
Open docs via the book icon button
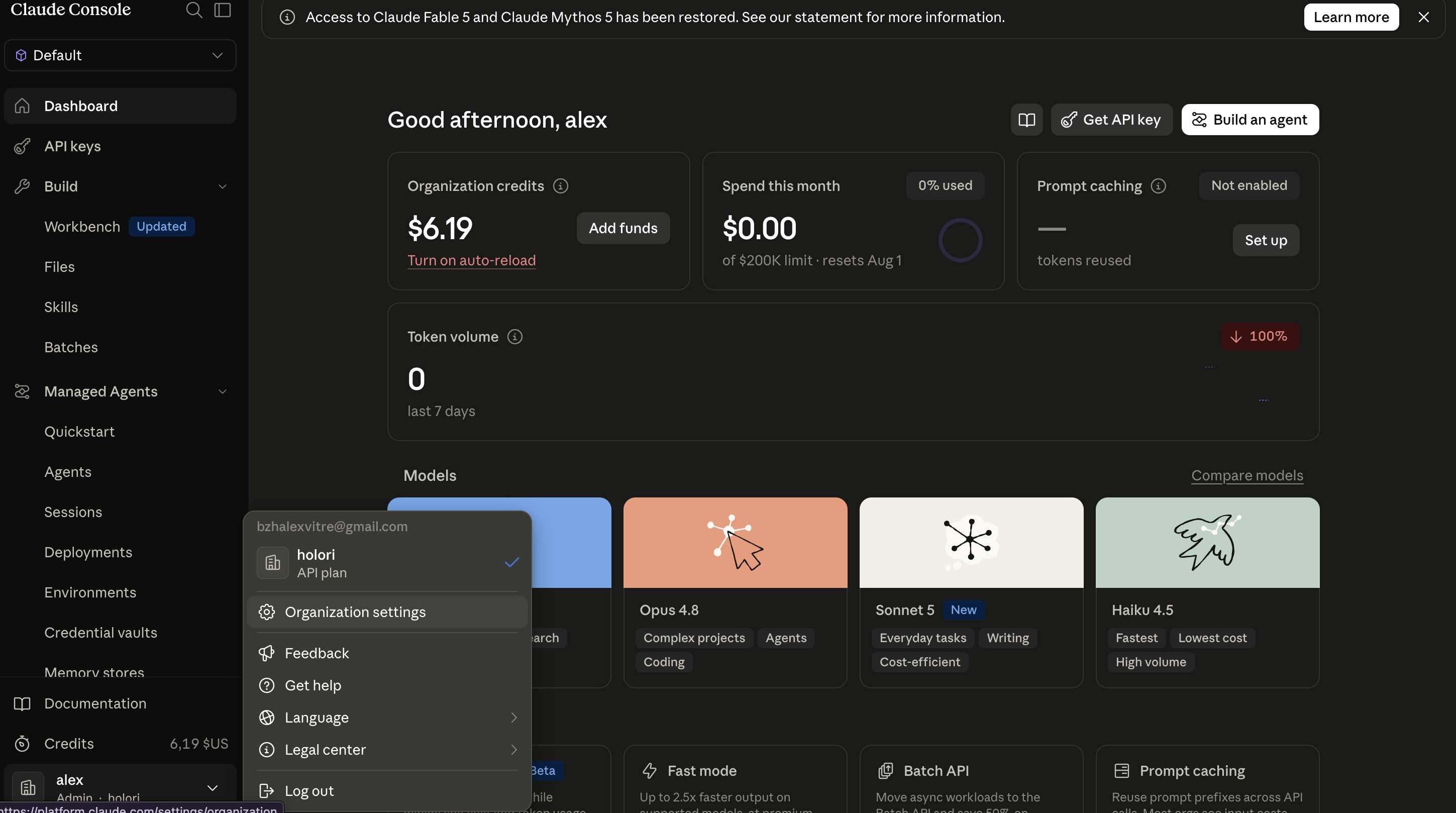coord(1026,119)
